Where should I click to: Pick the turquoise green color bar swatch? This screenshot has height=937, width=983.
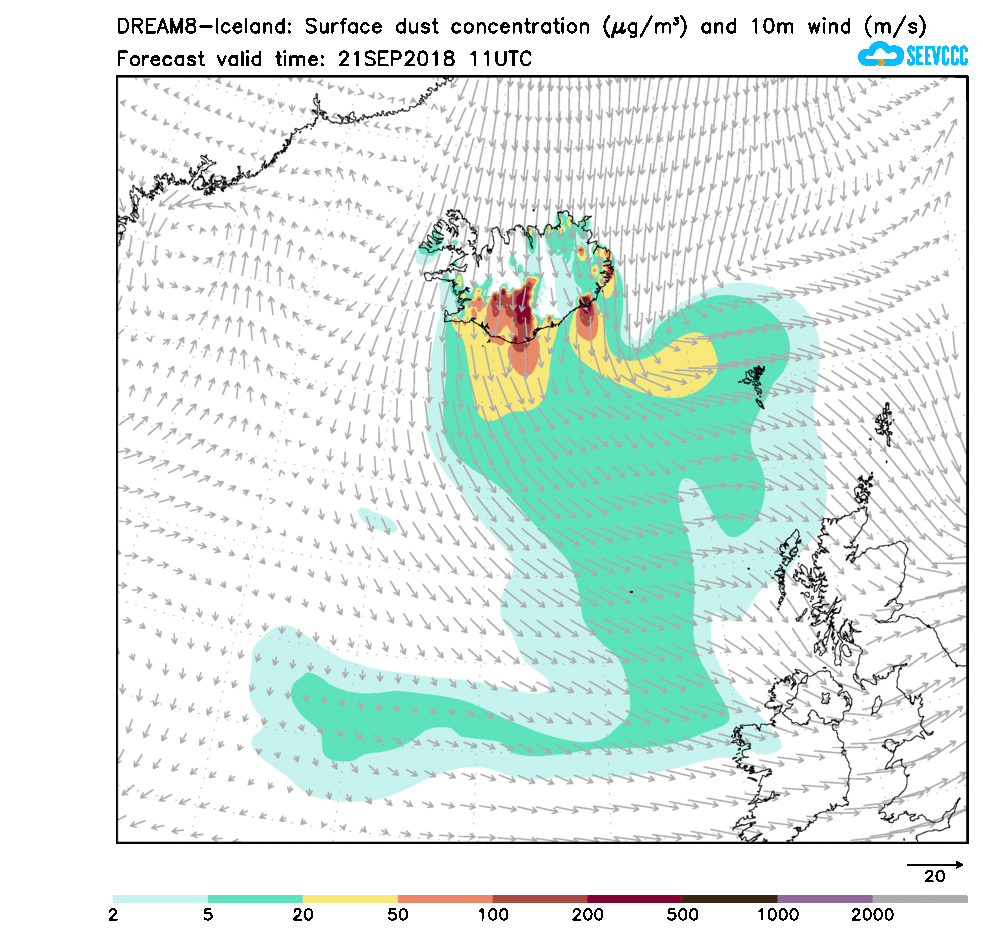tap(255, 899)
